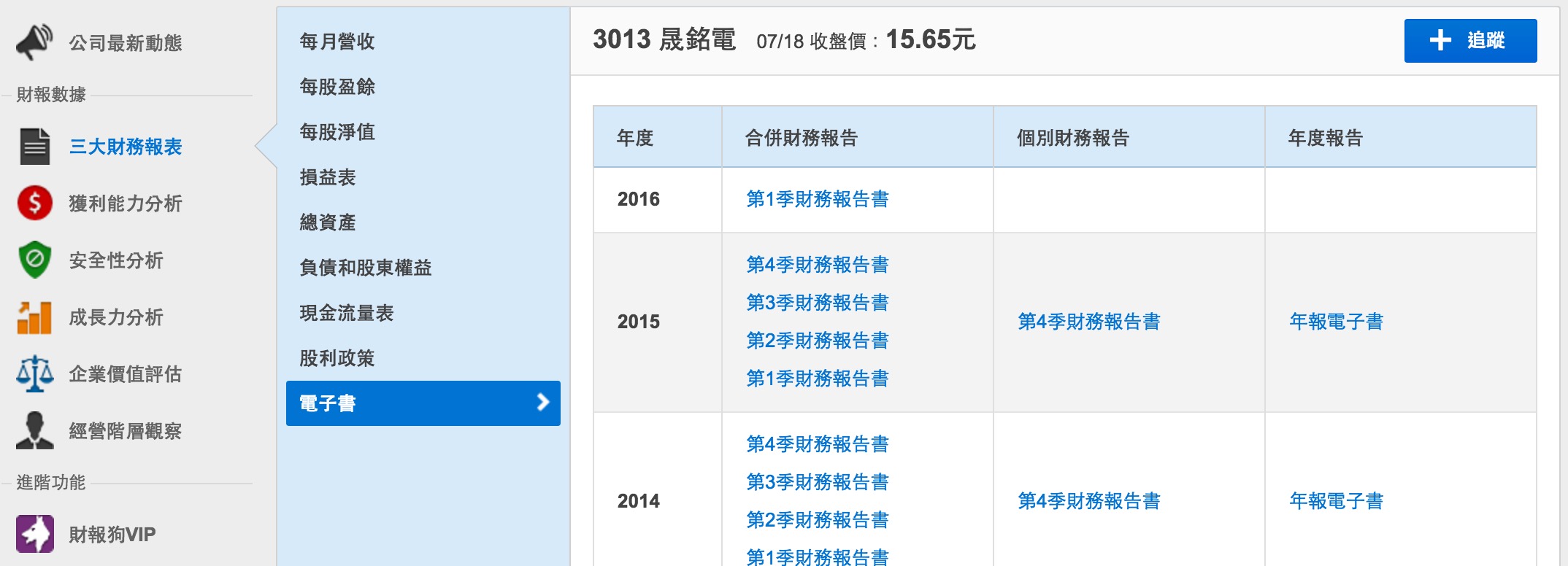Open 獲利能力分析 section
This screenshot has width=1568, height=566.
[126, 203]
